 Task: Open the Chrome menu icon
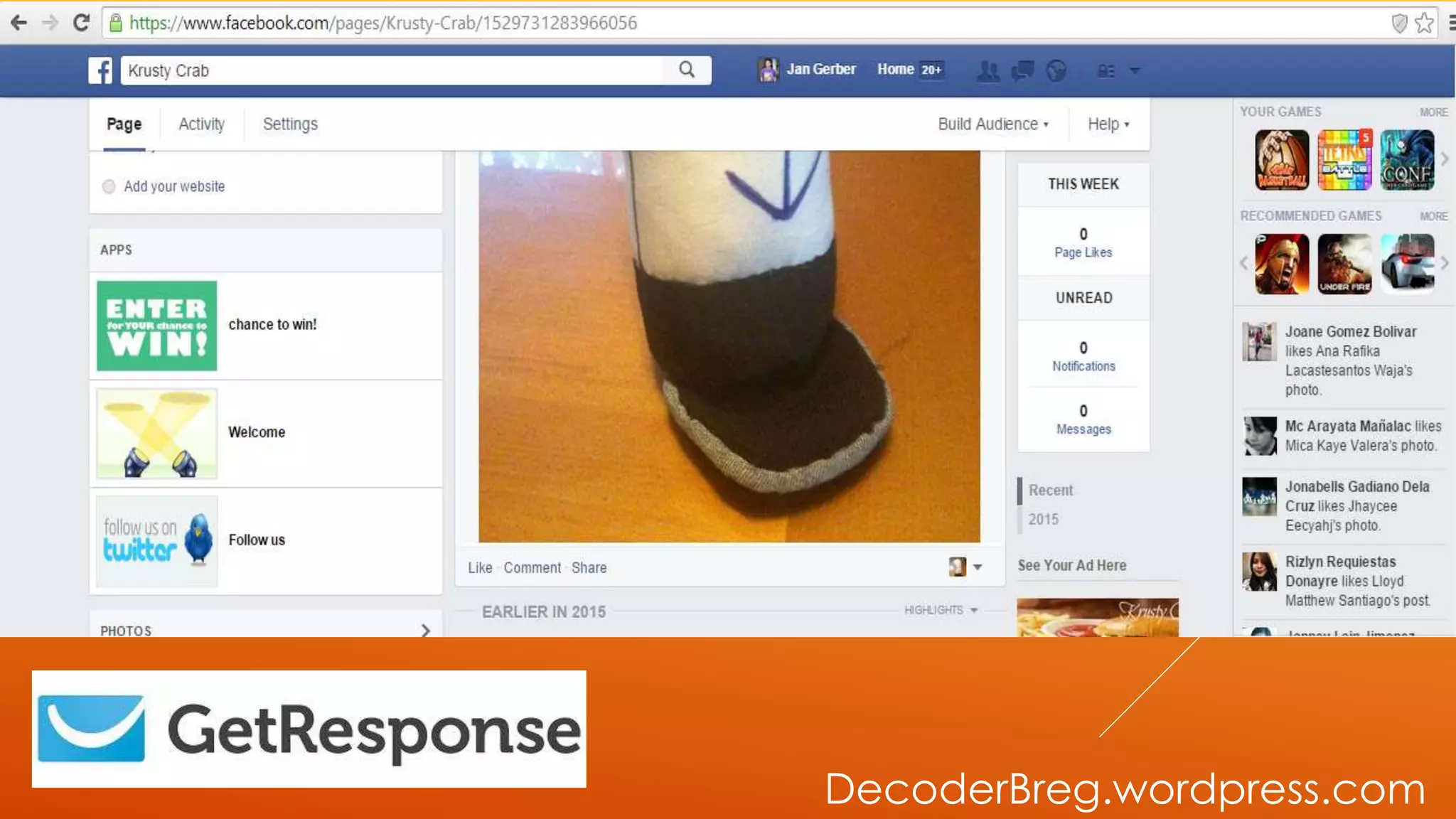tap(1451, 23)
